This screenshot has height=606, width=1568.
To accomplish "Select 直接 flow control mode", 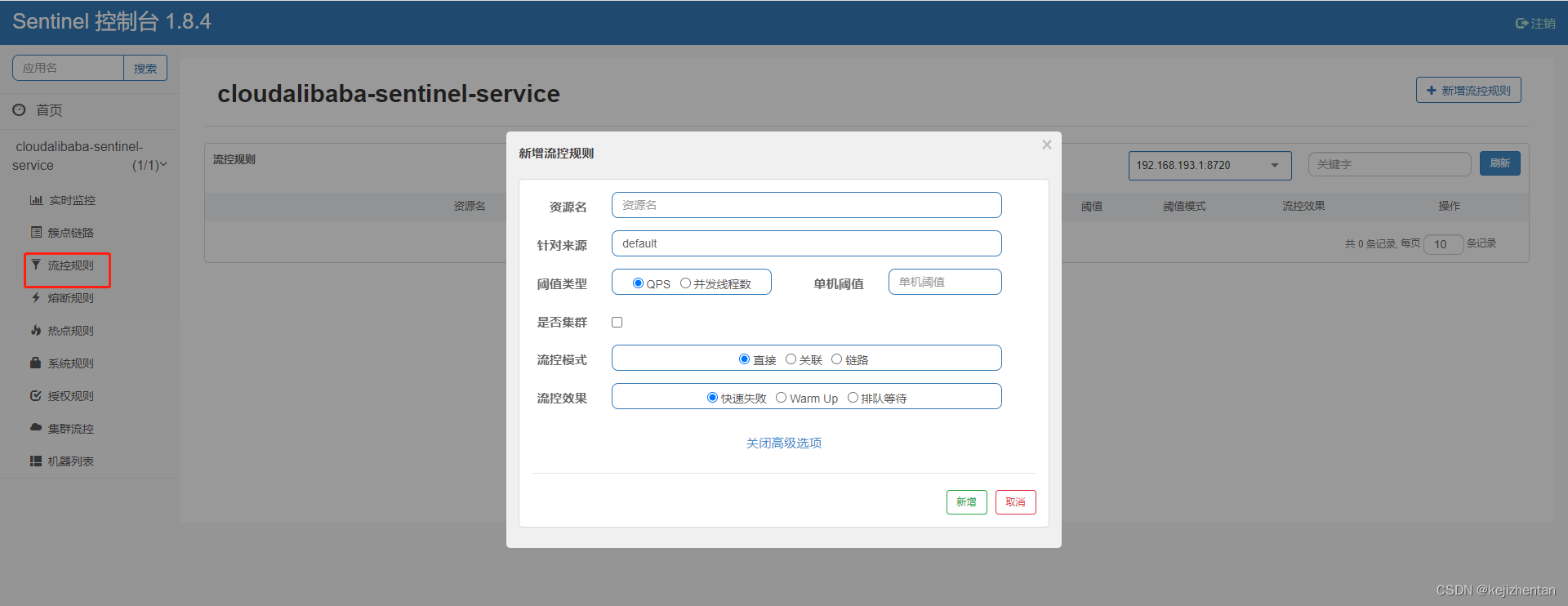I will click(744, 359).
